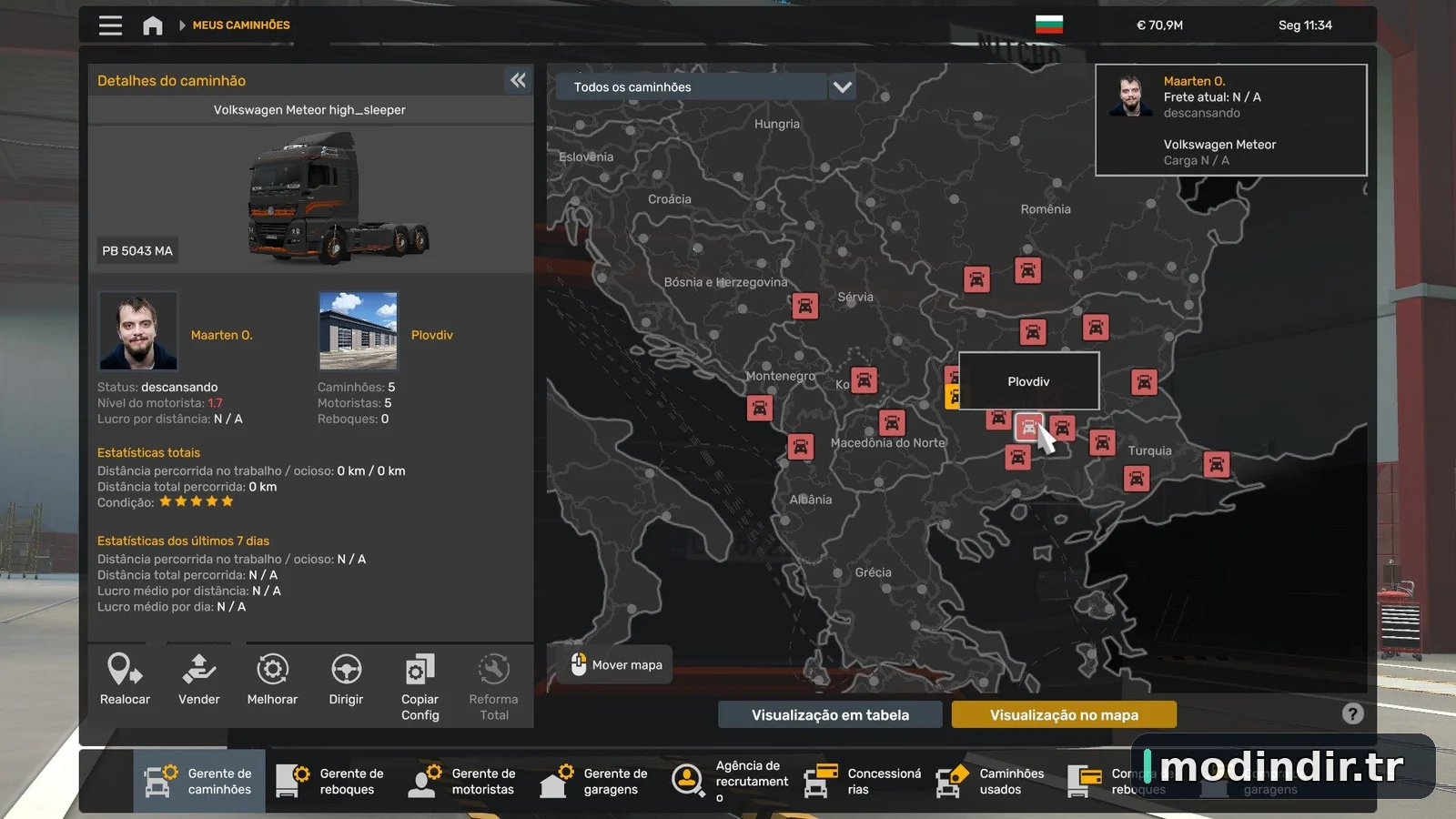
Task: Switch to Visualização em tabela
Action: (830, 714)
